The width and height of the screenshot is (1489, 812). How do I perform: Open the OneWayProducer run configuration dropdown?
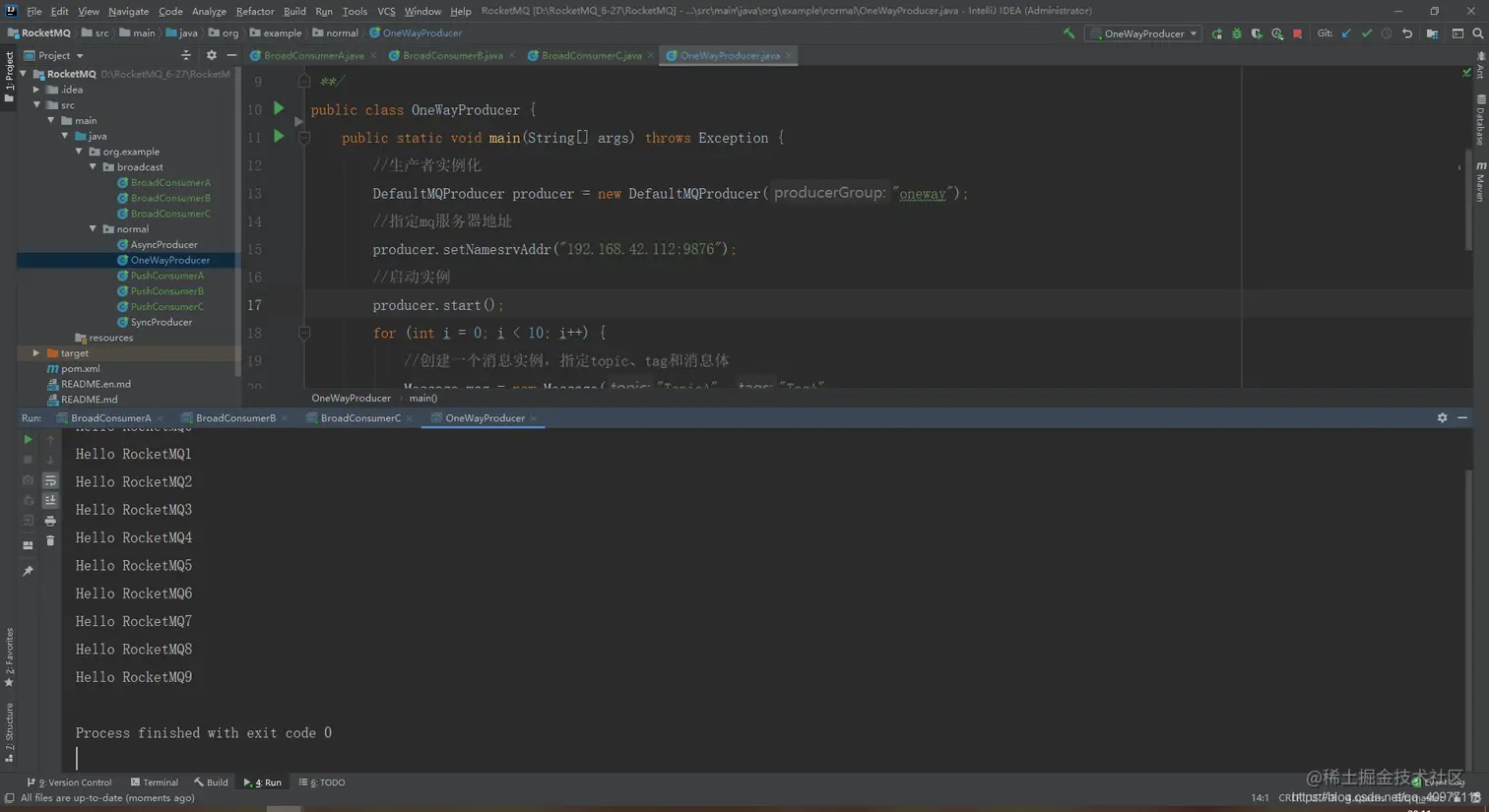pyautogui.click(x=1143, y=33)
